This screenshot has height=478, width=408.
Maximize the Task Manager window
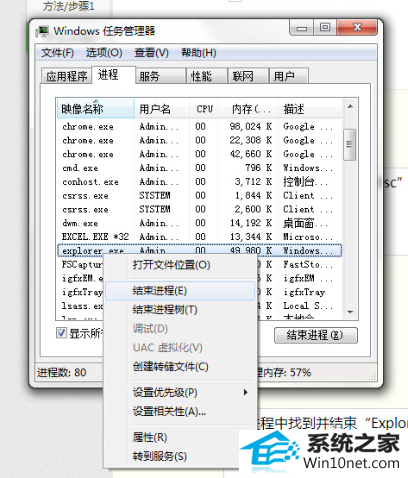click(325, 27)
